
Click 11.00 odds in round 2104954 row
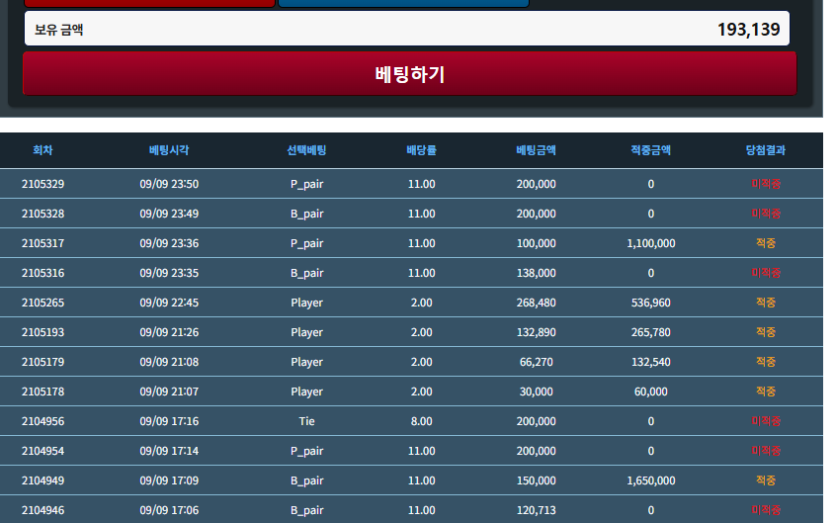421,451
